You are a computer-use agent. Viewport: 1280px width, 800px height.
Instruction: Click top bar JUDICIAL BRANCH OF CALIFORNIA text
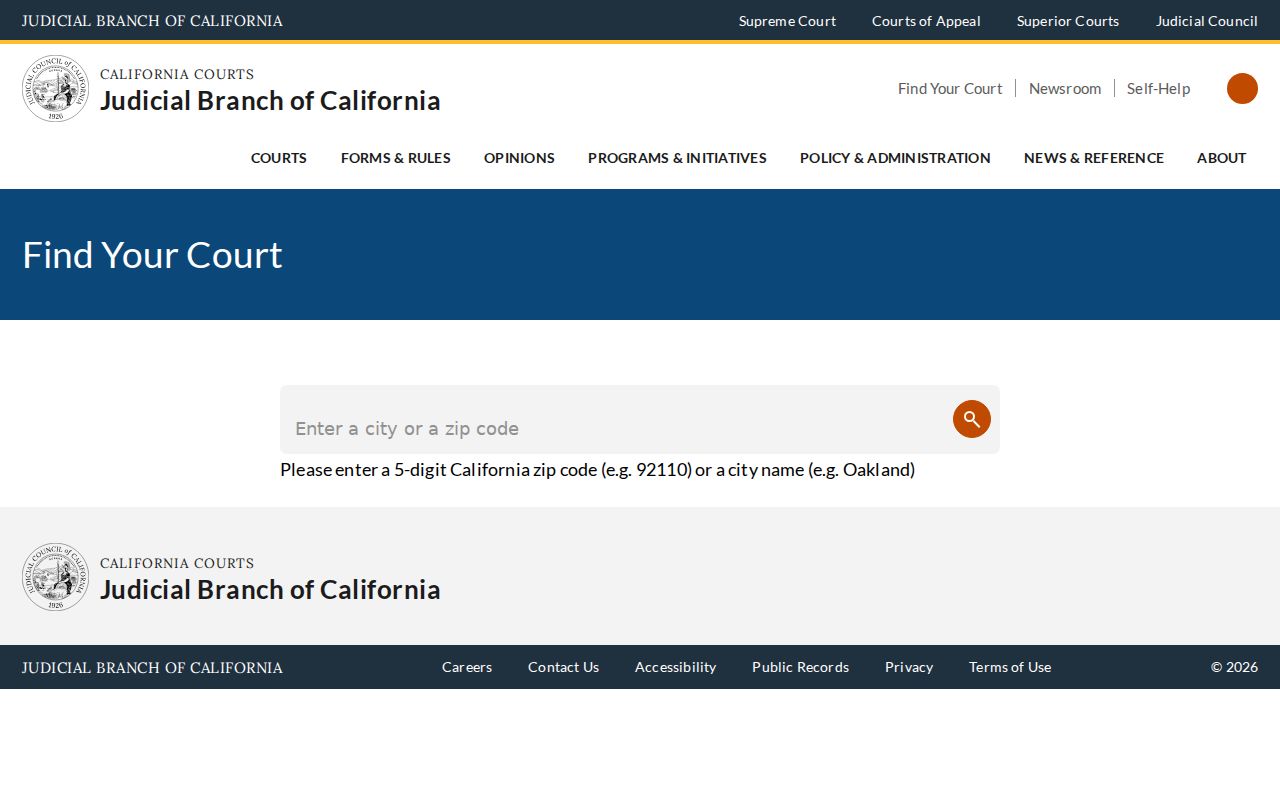(152, 21)
